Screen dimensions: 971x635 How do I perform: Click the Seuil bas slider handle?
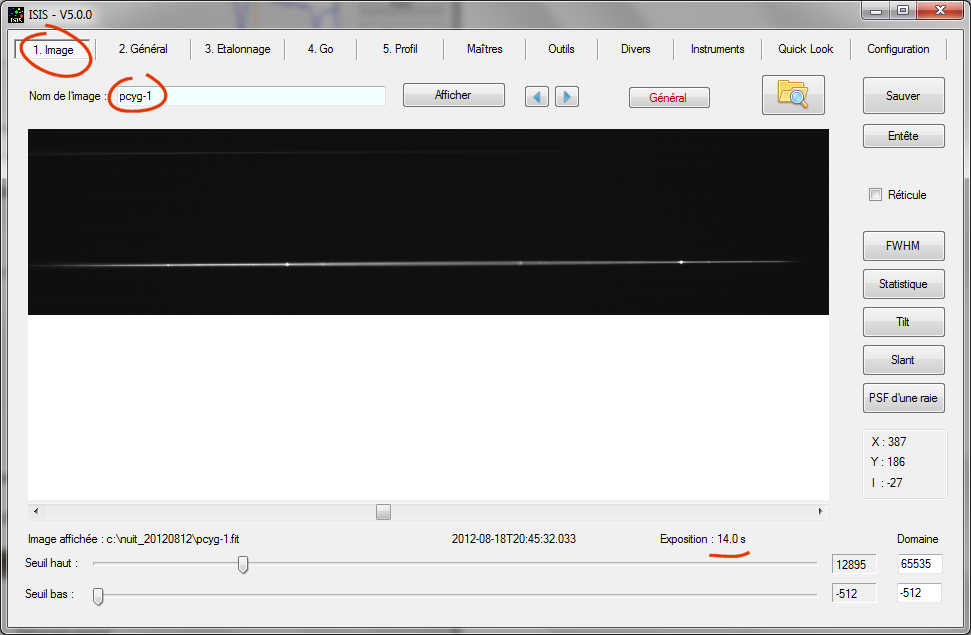point(98,596)
